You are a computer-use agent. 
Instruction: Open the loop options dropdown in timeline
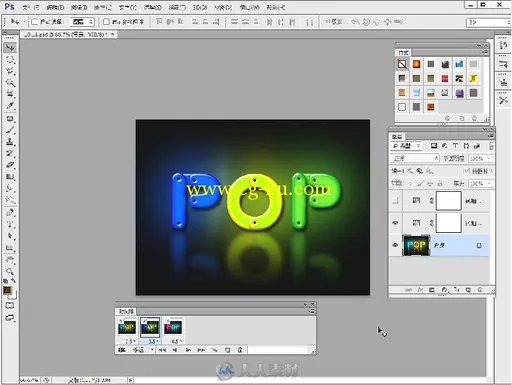[143, 350]
